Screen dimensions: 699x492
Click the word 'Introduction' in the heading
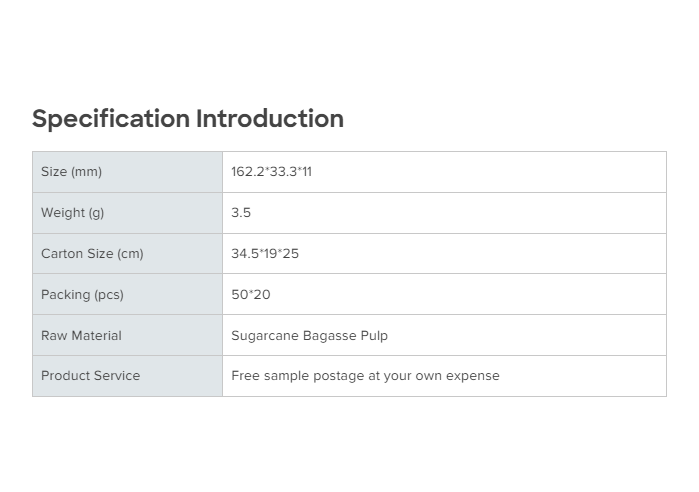(x=270, y=119)
